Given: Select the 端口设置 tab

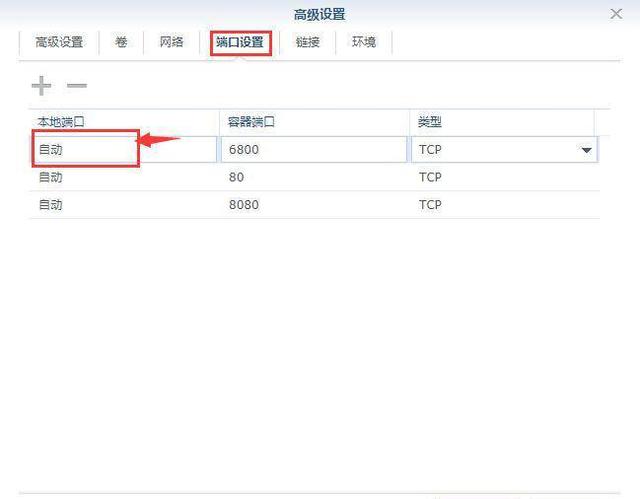Looking at the screenshot, I should pos(240,42).
